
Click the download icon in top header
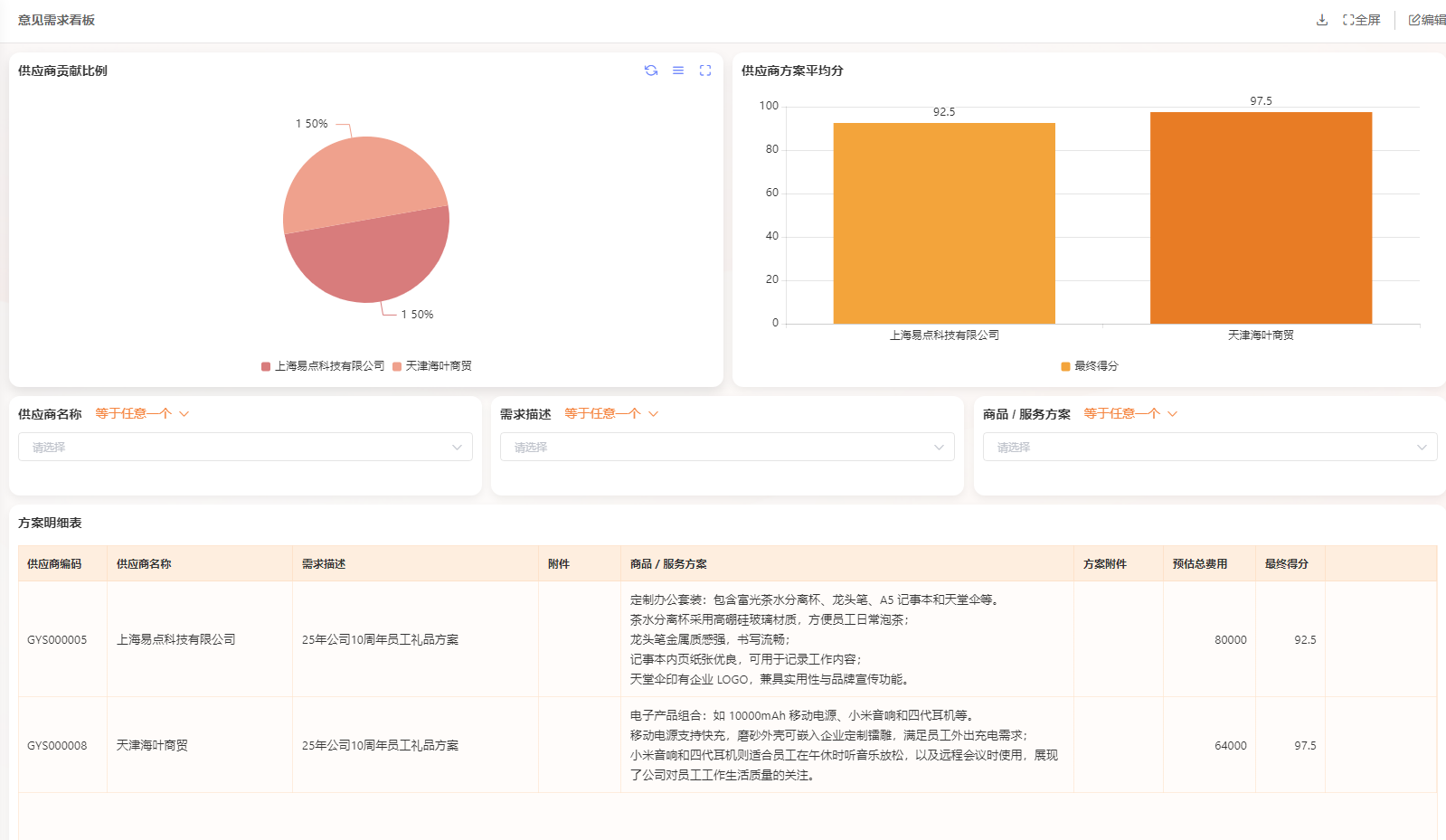pyautogui.click(x=1321, y=20)
